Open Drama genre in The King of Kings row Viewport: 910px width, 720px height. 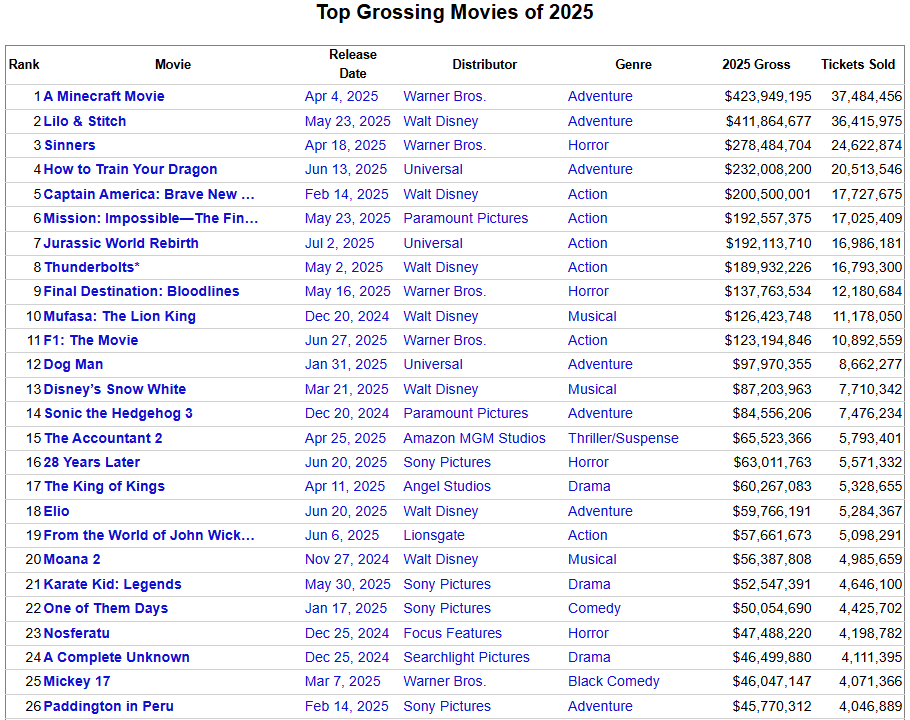point(589,486)
